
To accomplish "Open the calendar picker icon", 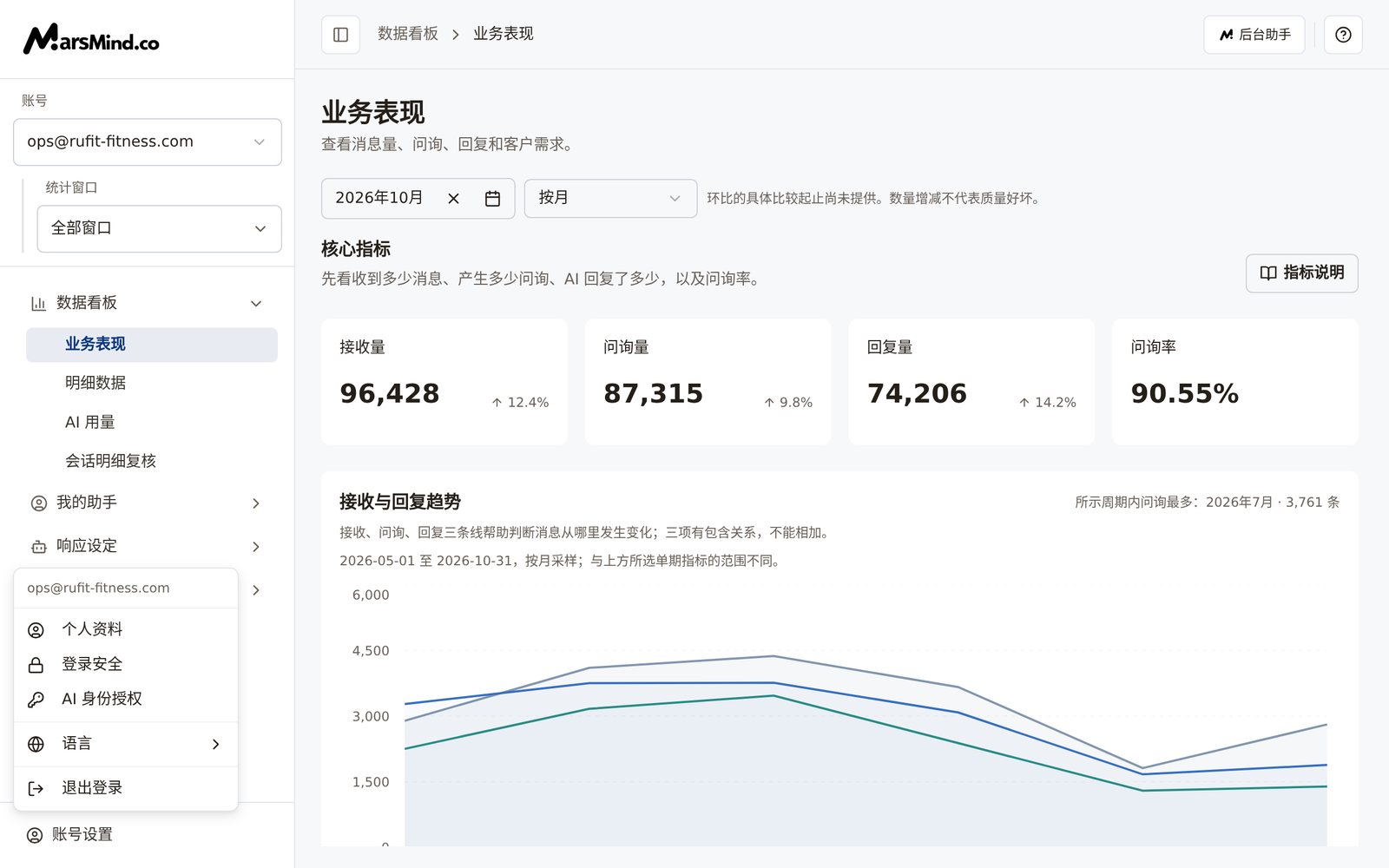I will (x=492, y=199).
